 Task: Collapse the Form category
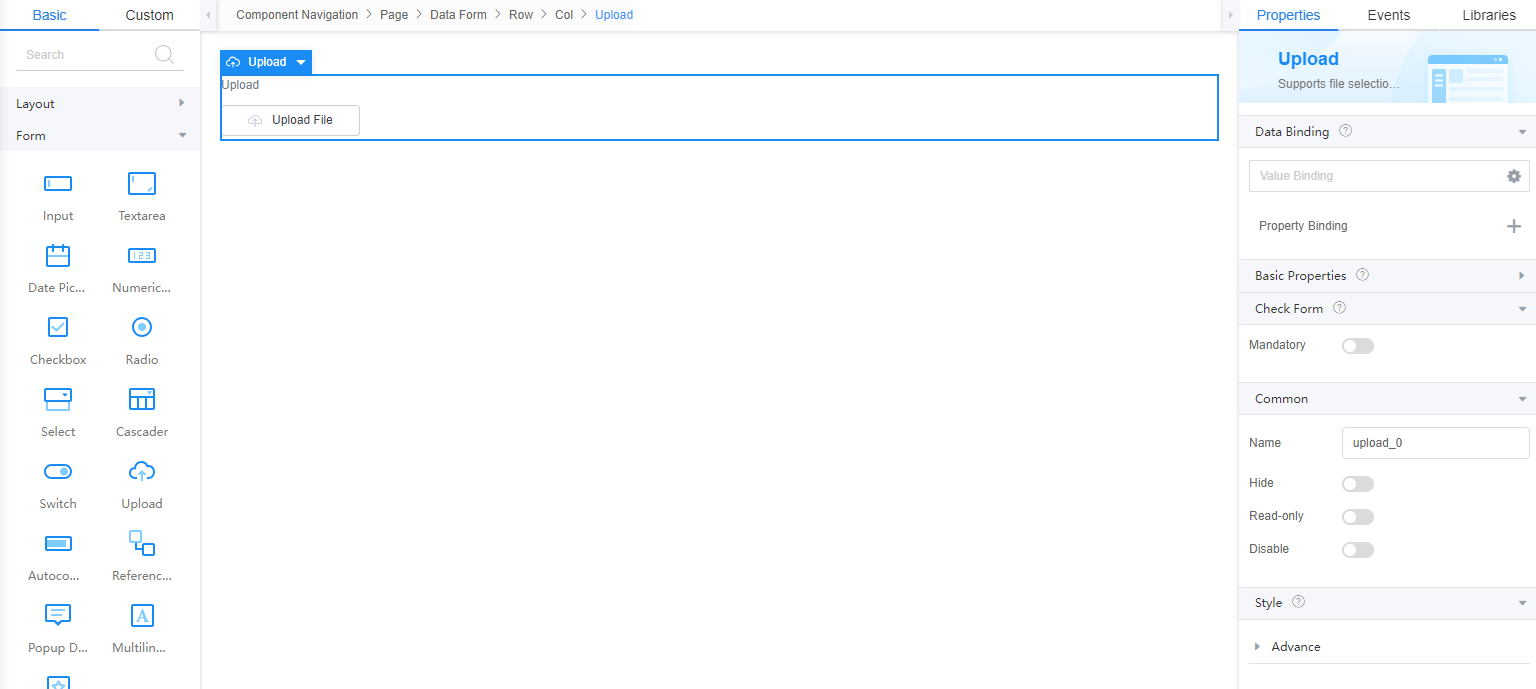182,135
